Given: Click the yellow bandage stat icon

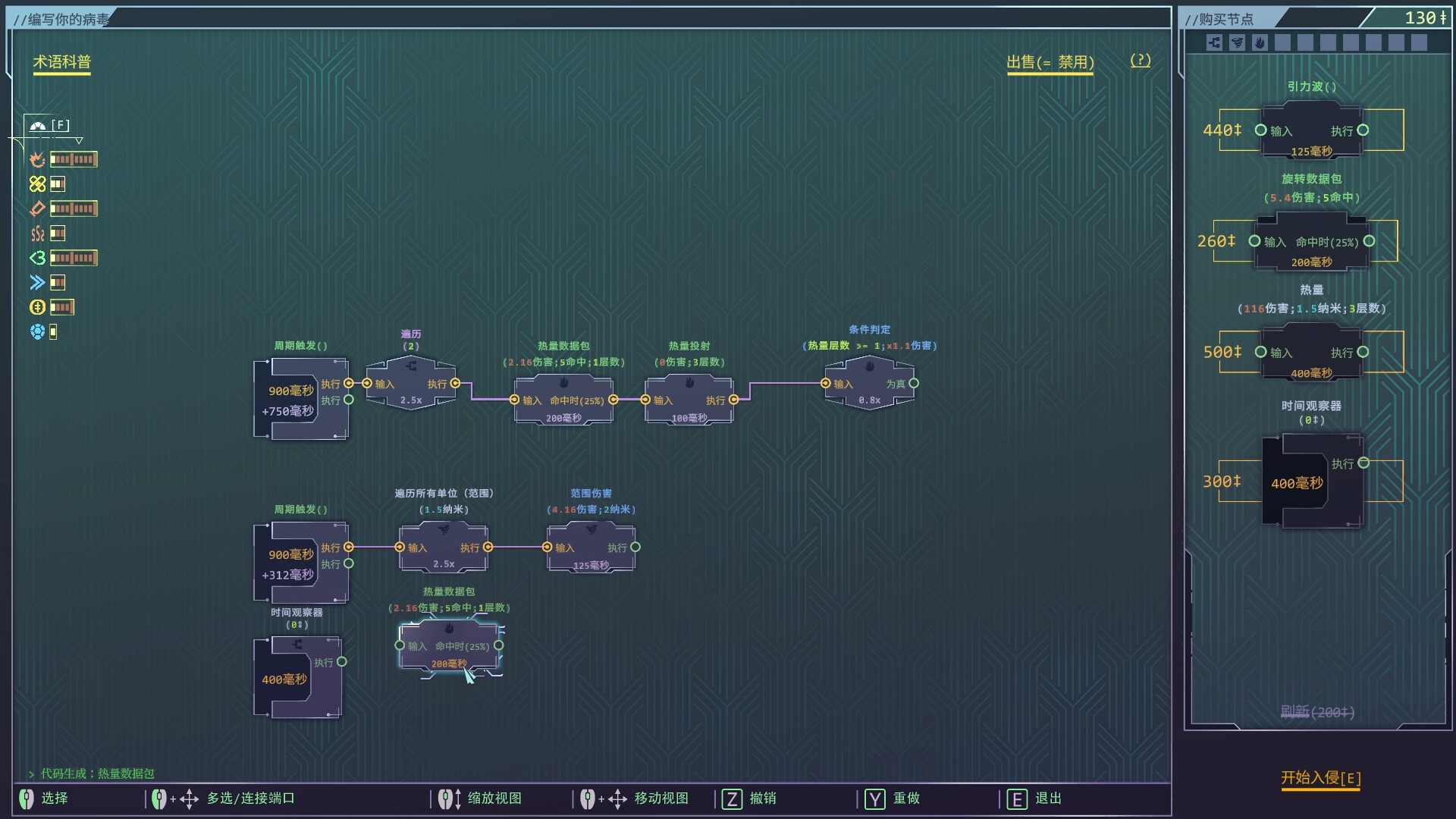Looking at the screenshot, I should tap(37, 184).
